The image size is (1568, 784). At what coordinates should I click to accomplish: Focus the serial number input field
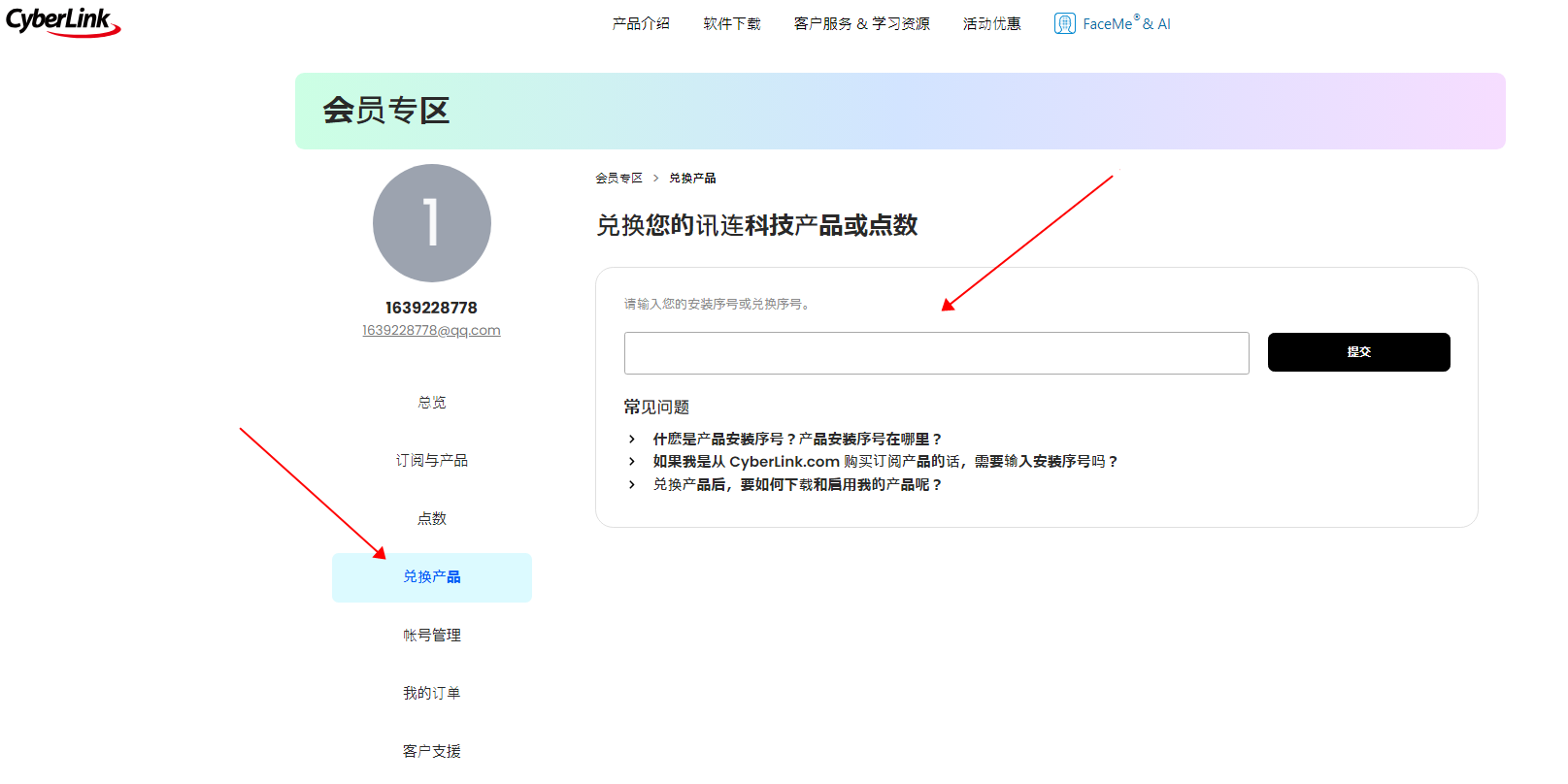click(936, 353)
